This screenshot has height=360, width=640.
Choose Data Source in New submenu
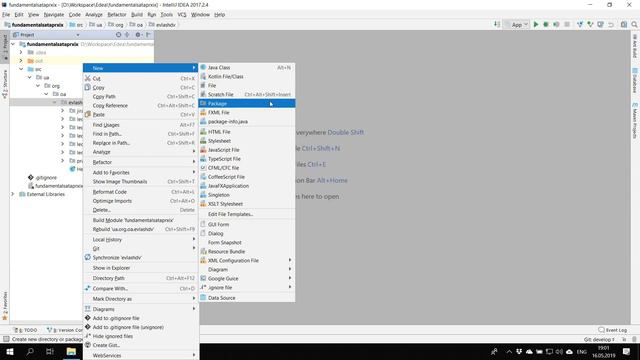tap(247, 298)
